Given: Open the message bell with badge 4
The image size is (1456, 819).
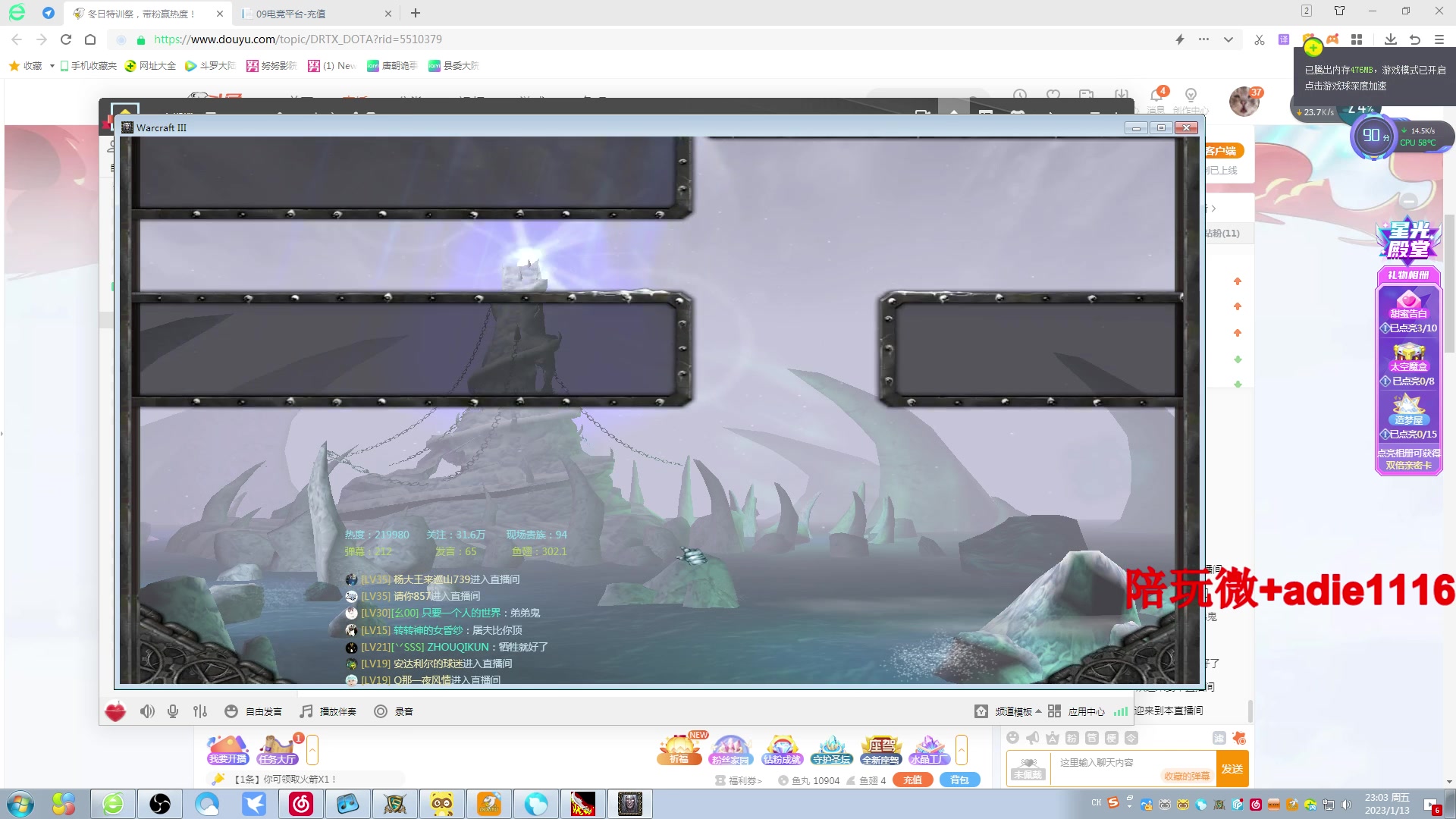Looking at the screenshot, I should 1157,95.
